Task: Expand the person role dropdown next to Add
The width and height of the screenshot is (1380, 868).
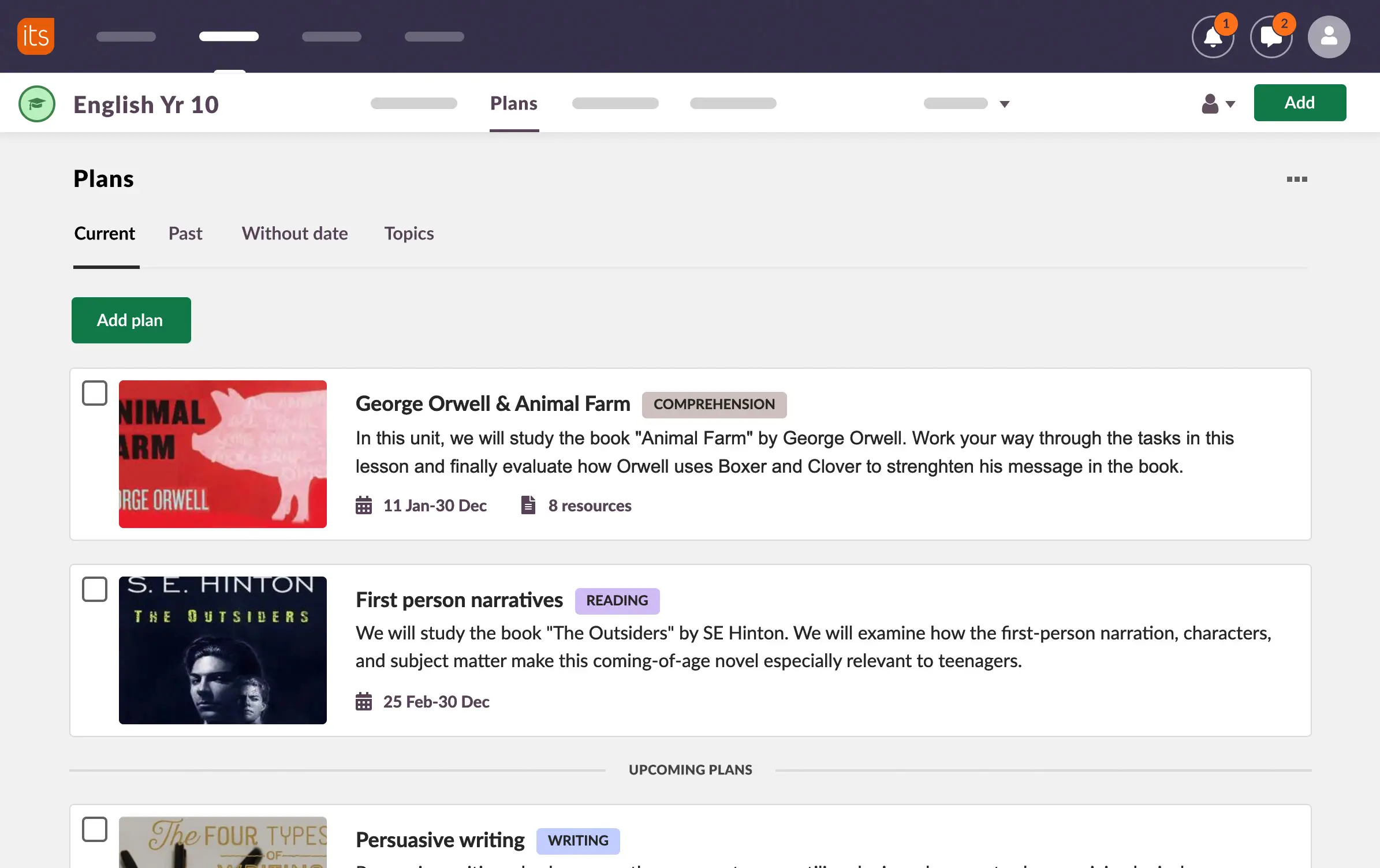Action: (1218, 104)
